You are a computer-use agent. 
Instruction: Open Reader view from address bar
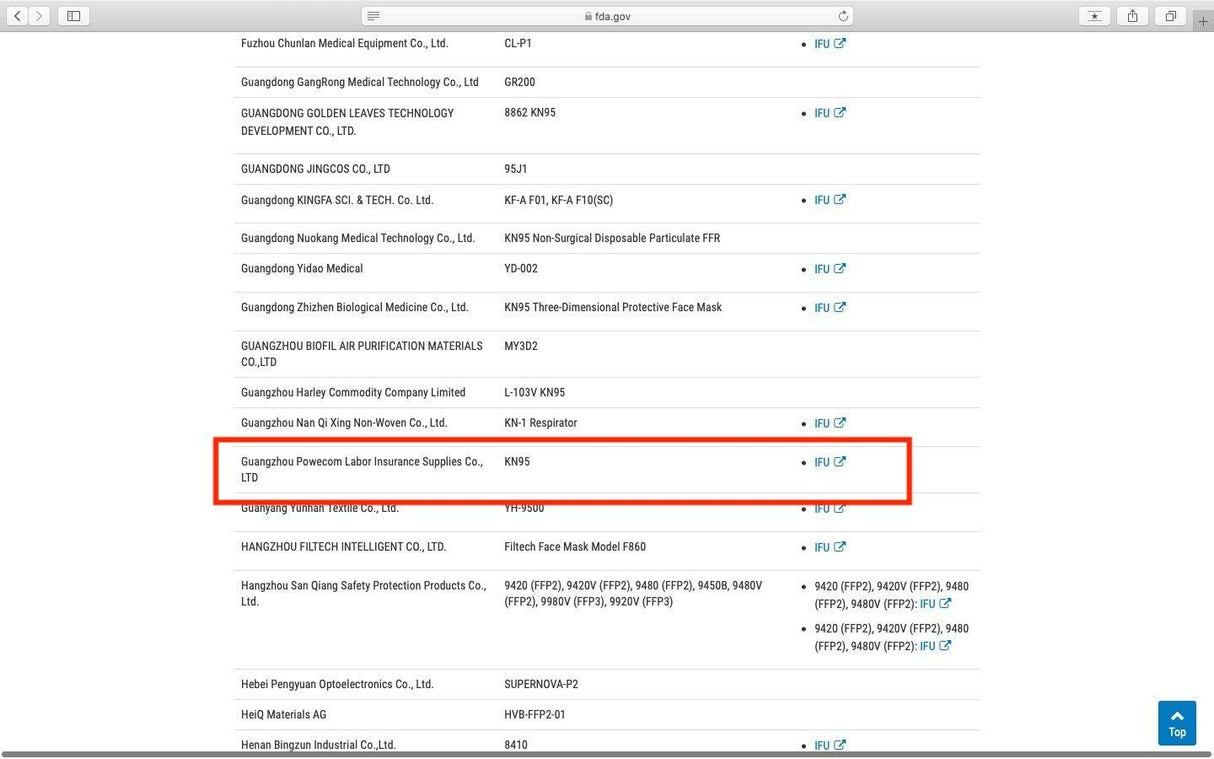click(x=373, y=16)
